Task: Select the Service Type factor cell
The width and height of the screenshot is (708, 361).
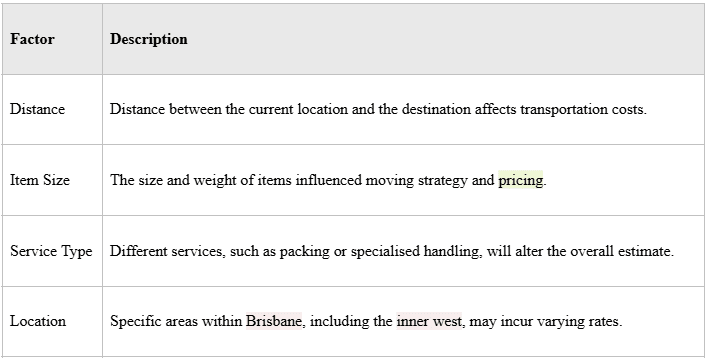Action: (51, 251)
